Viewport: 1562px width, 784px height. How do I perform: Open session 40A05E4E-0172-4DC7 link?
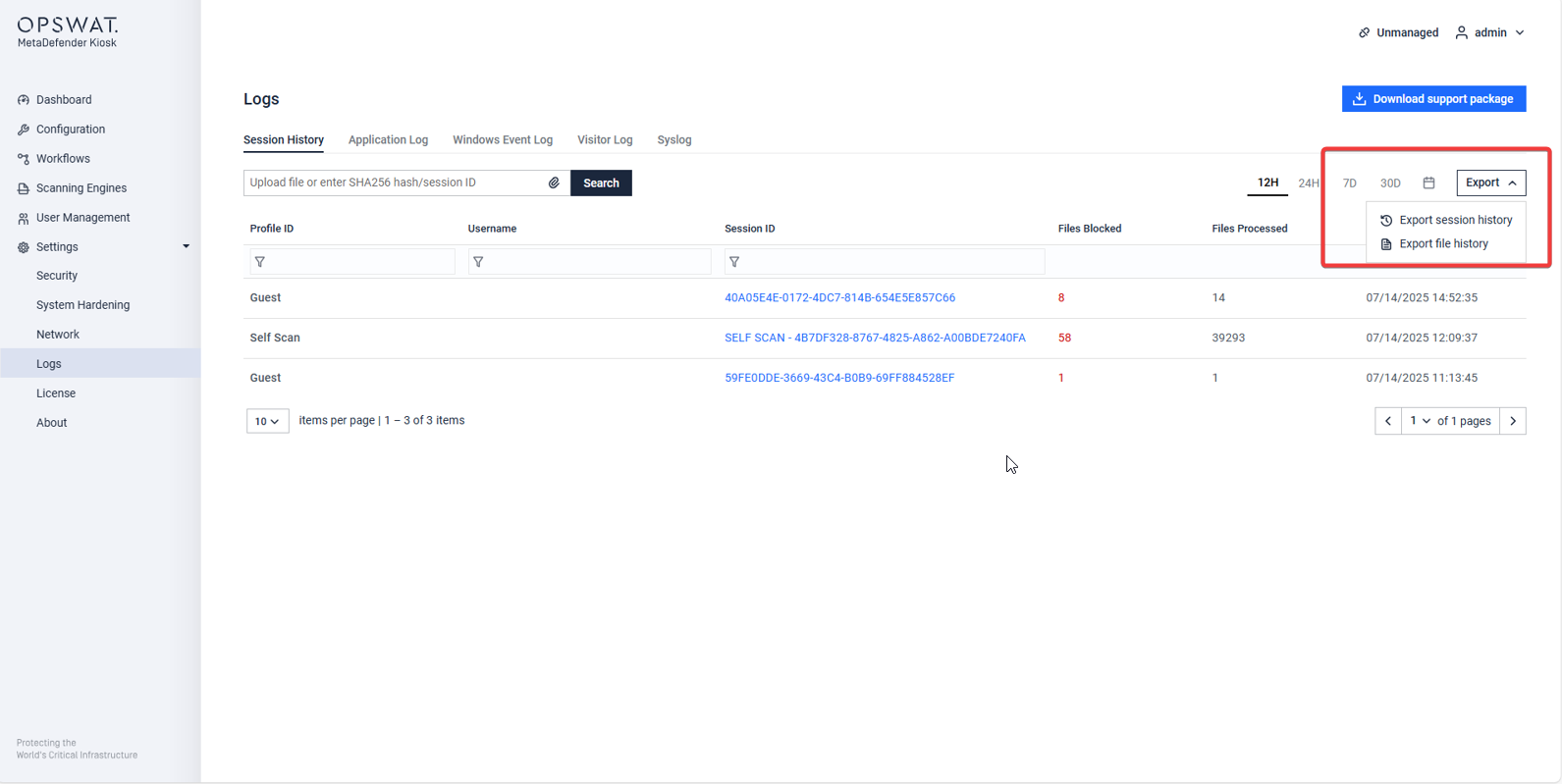pos(839,298)
